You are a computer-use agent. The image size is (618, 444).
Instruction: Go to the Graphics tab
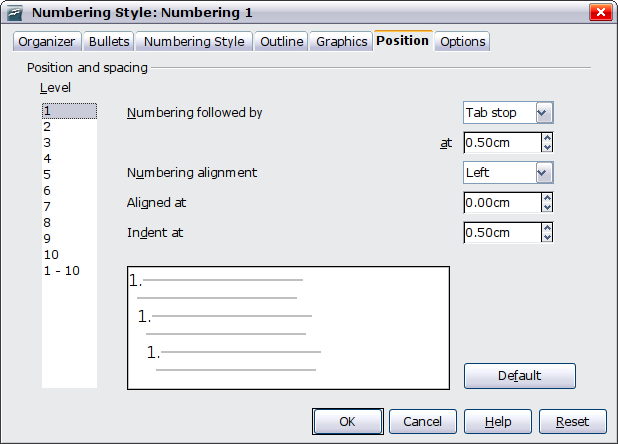click(x=341, y=42)
